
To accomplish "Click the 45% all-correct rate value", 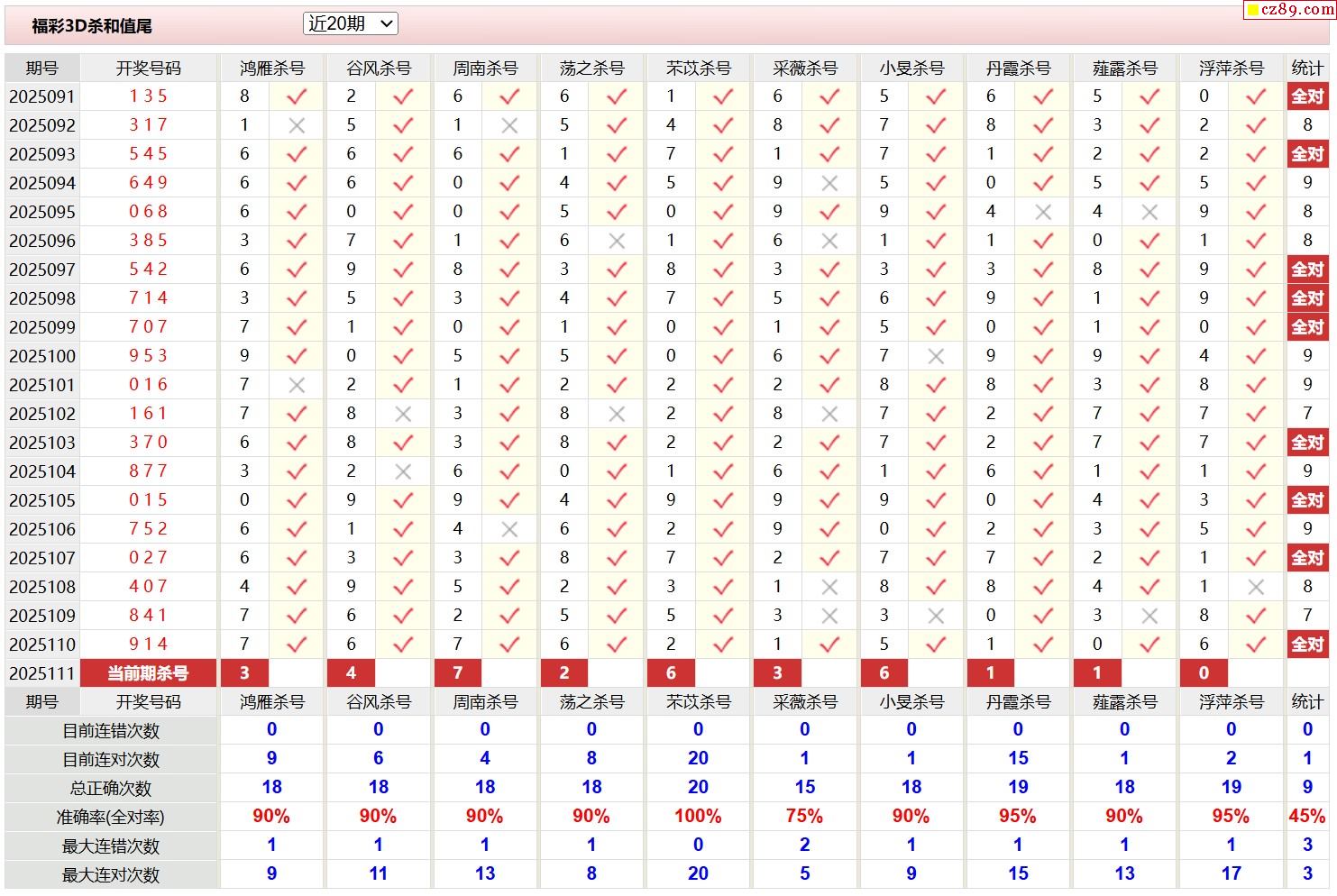I will 1307,817.
